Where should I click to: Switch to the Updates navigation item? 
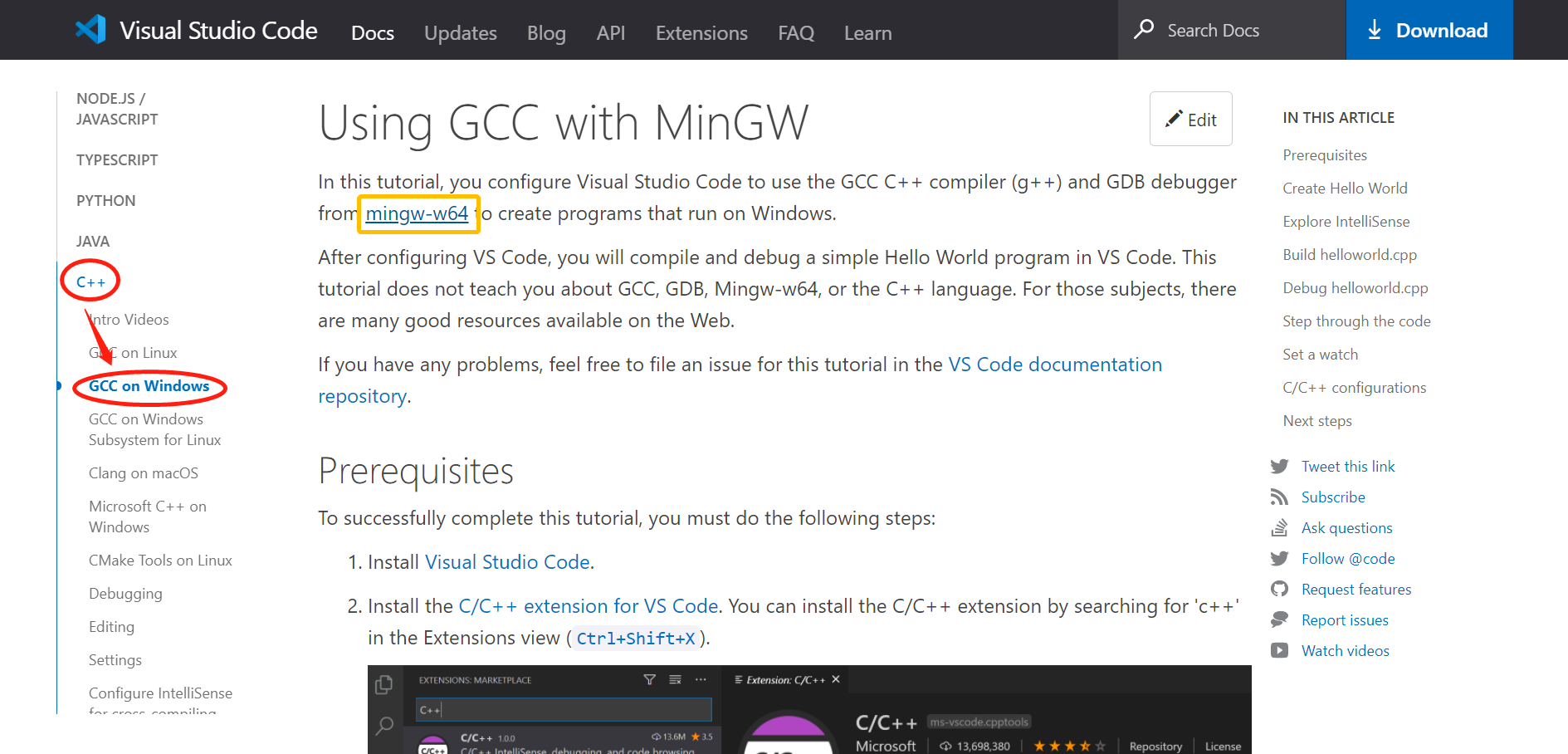460,32
